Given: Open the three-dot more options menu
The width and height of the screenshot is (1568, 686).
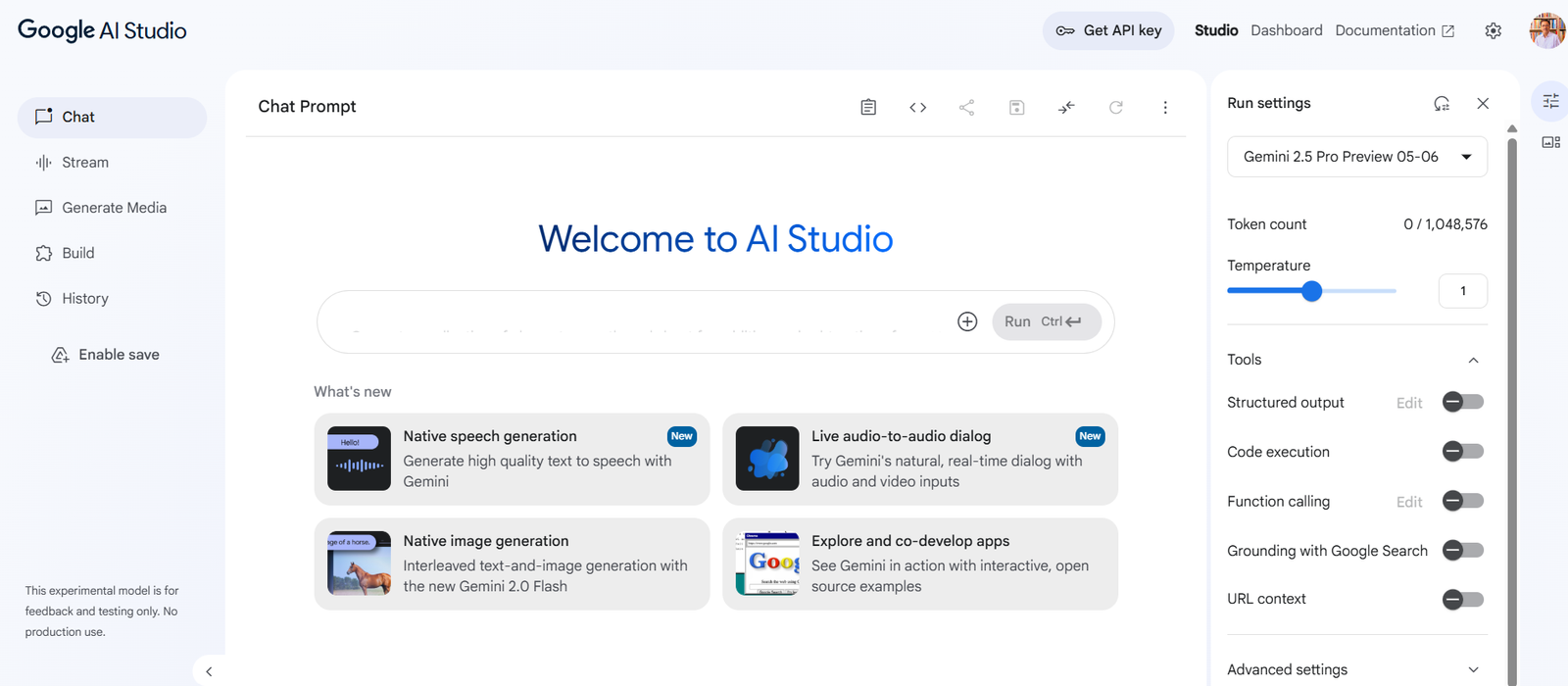Looking at the screenshot, I should (x=1165, y=107).
